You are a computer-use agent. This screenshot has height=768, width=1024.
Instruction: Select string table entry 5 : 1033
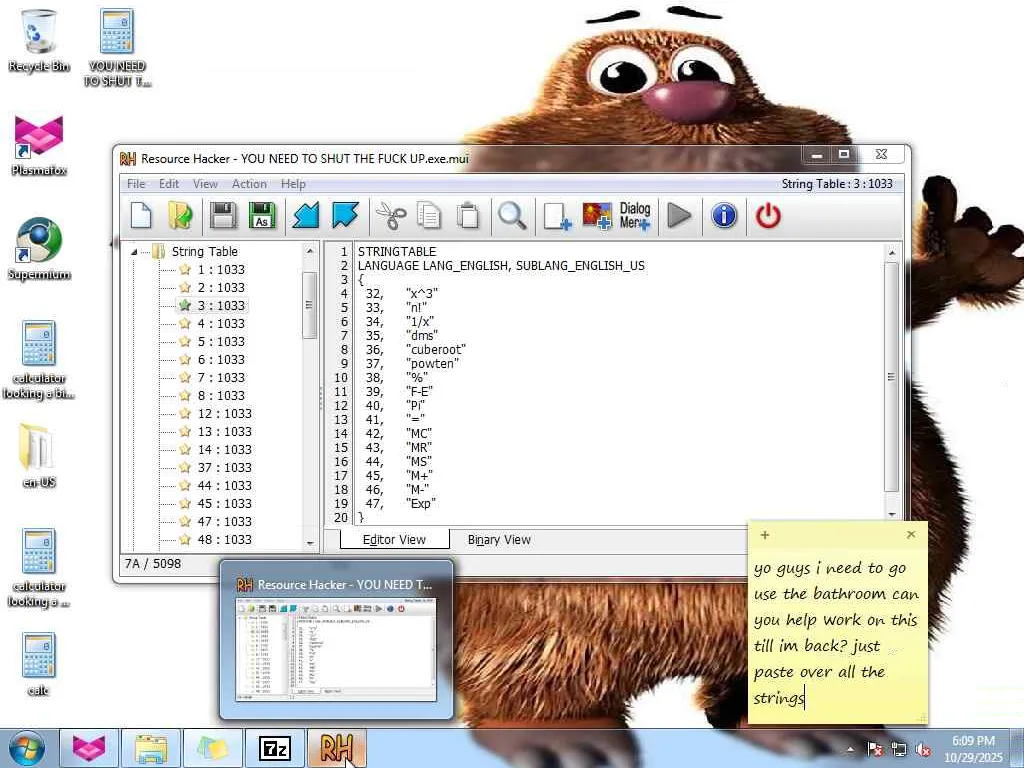pyautogui.click(x=213, y=342)
